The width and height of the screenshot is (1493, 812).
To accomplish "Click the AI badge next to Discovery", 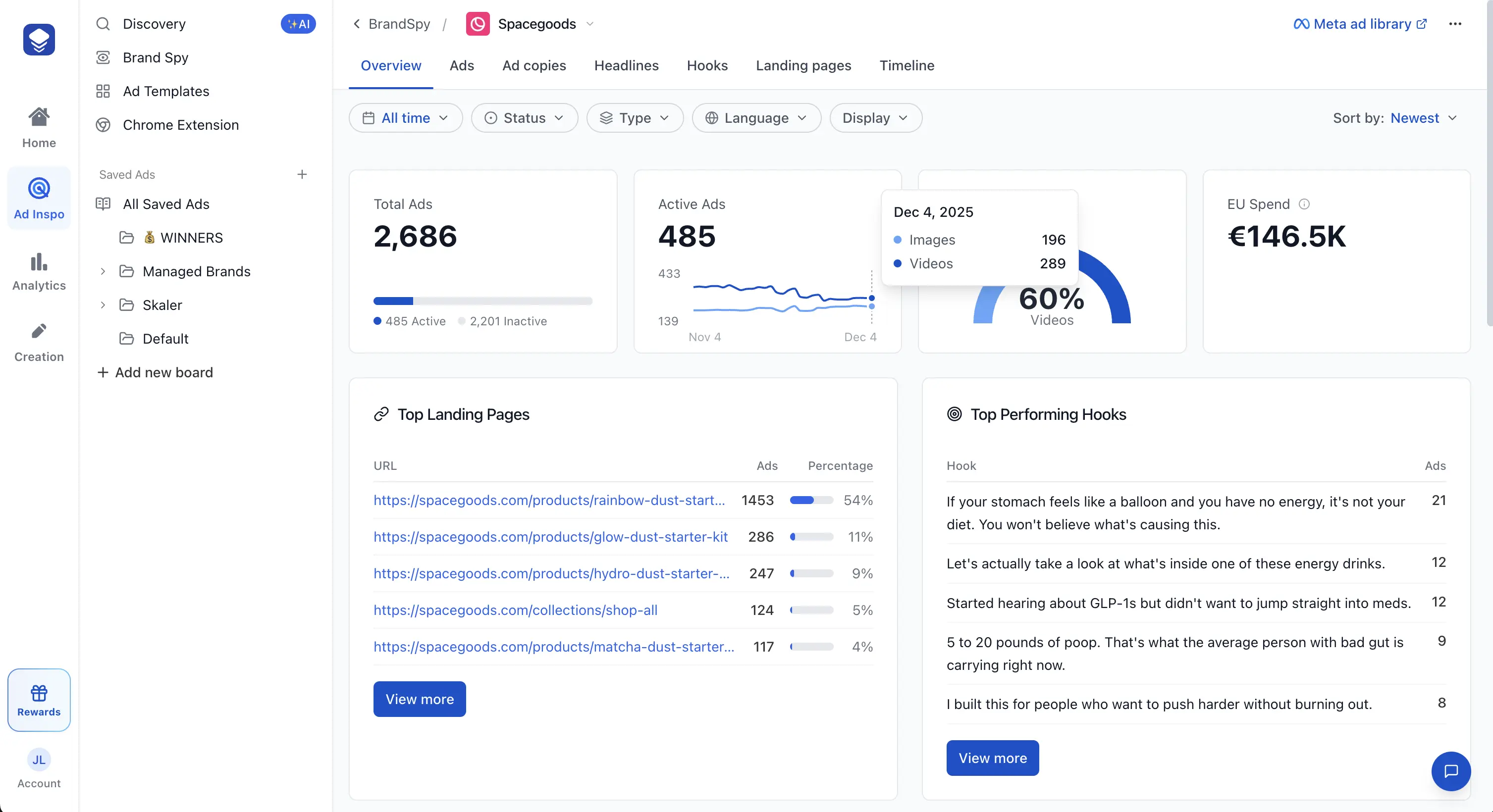I will coord(299,24).
